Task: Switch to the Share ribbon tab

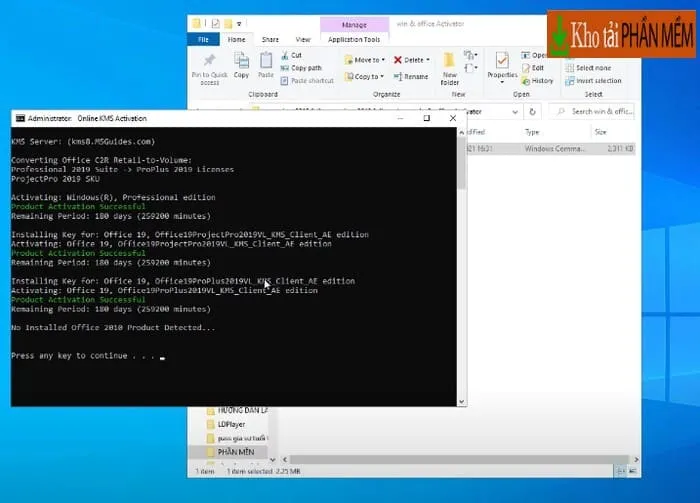Action: coord(268,40)
